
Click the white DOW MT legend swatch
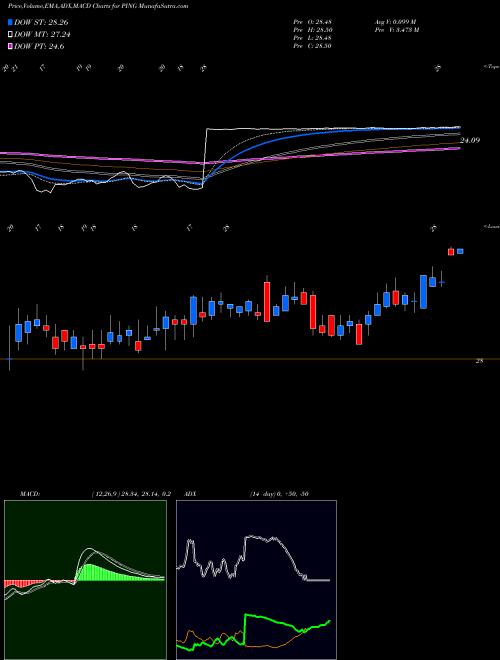point(10,35)
